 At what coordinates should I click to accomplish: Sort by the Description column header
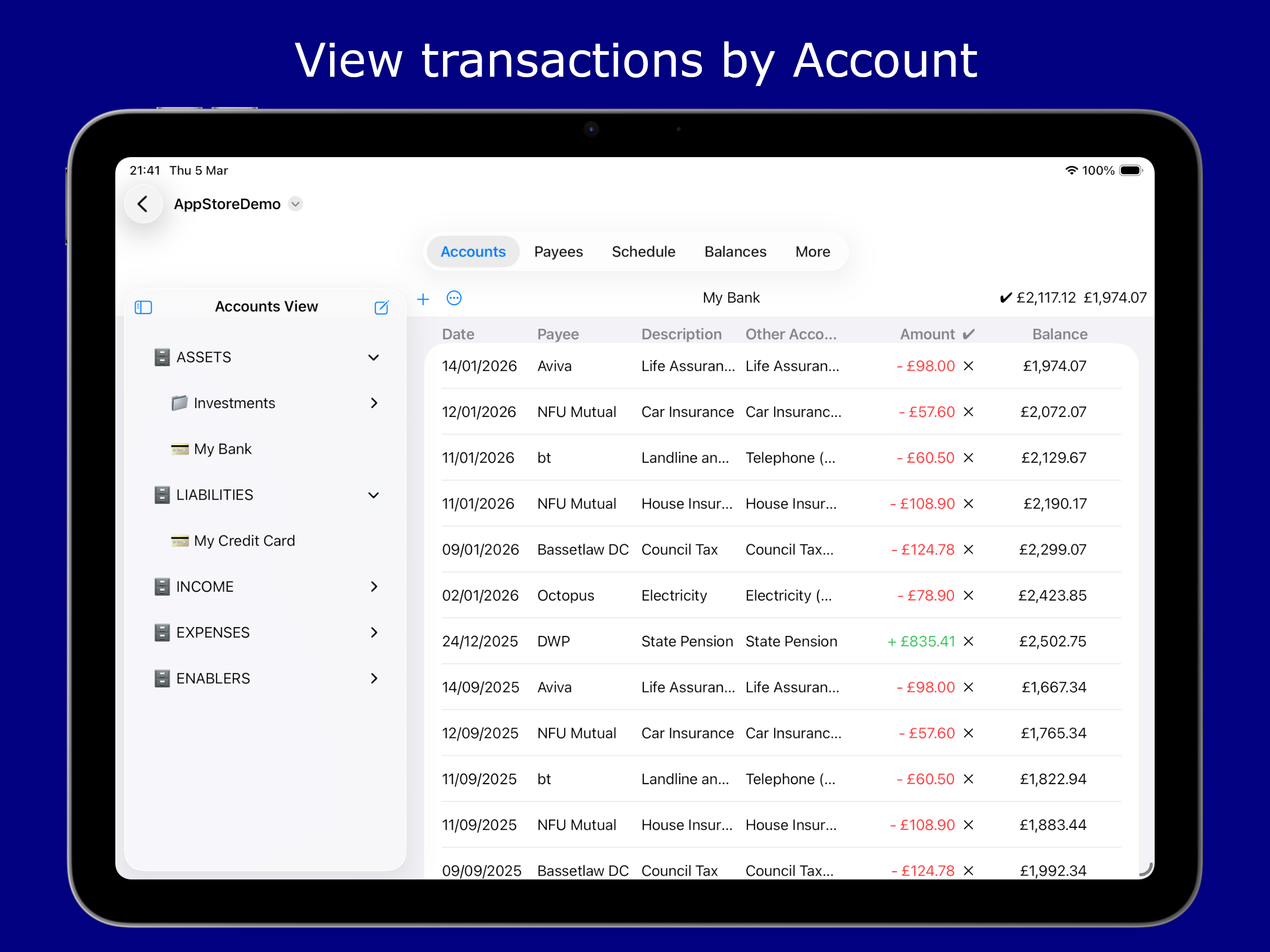681,334
